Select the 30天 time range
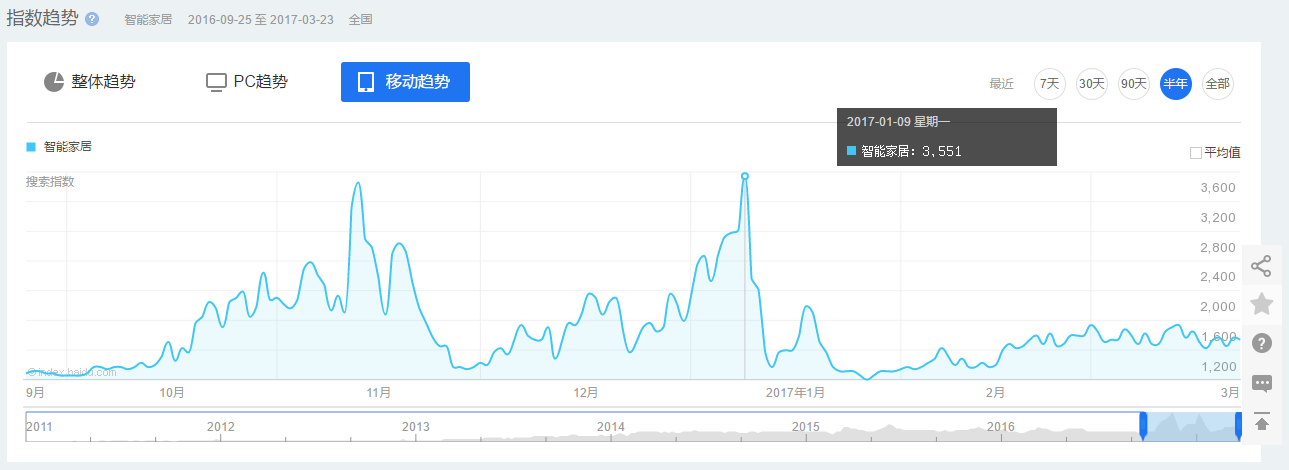The image size is (1289, 470). pyautogui.click(x=1091, y=84)
